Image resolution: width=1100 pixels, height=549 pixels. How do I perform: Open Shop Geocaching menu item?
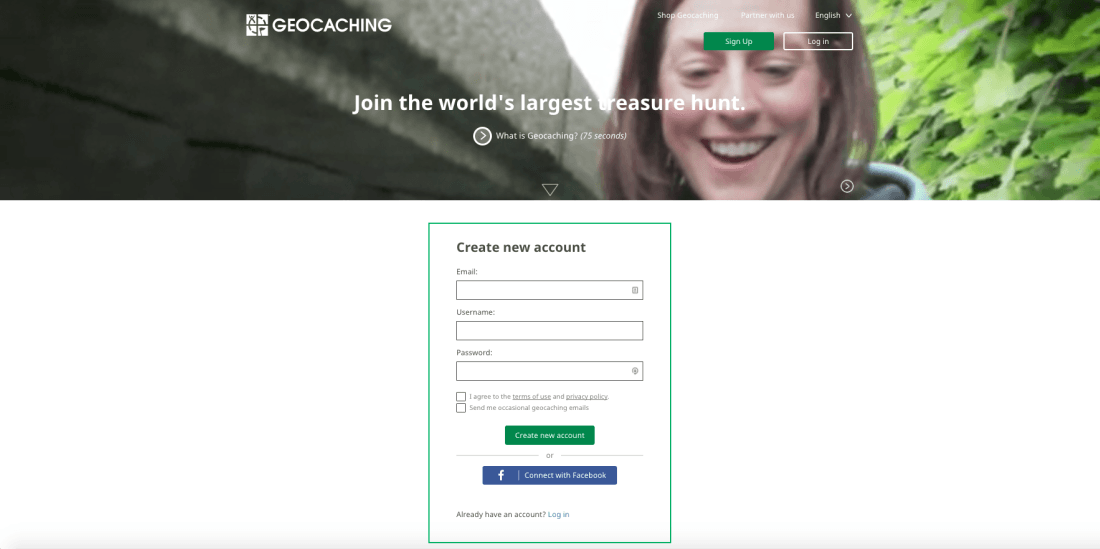click(x=688, y=15)
